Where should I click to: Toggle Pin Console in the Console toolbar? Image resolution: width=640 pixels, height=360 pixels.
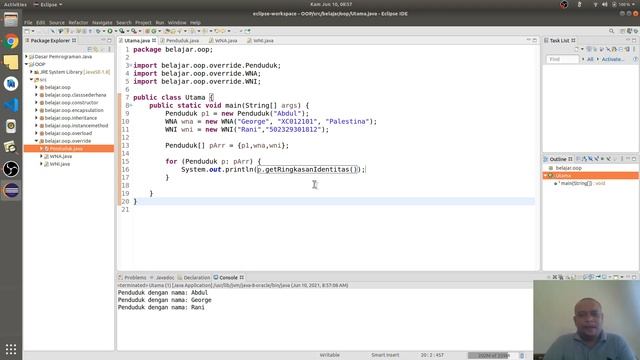(598, 277)
